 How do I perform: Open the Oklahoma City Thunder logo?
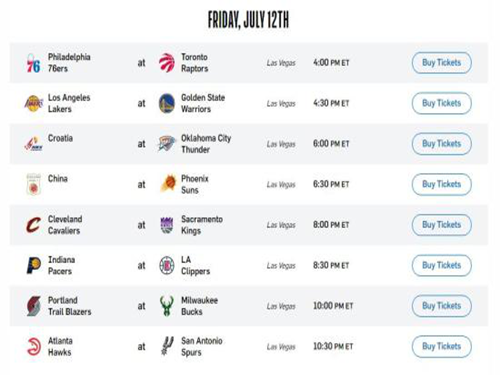(x=167, y=144)
